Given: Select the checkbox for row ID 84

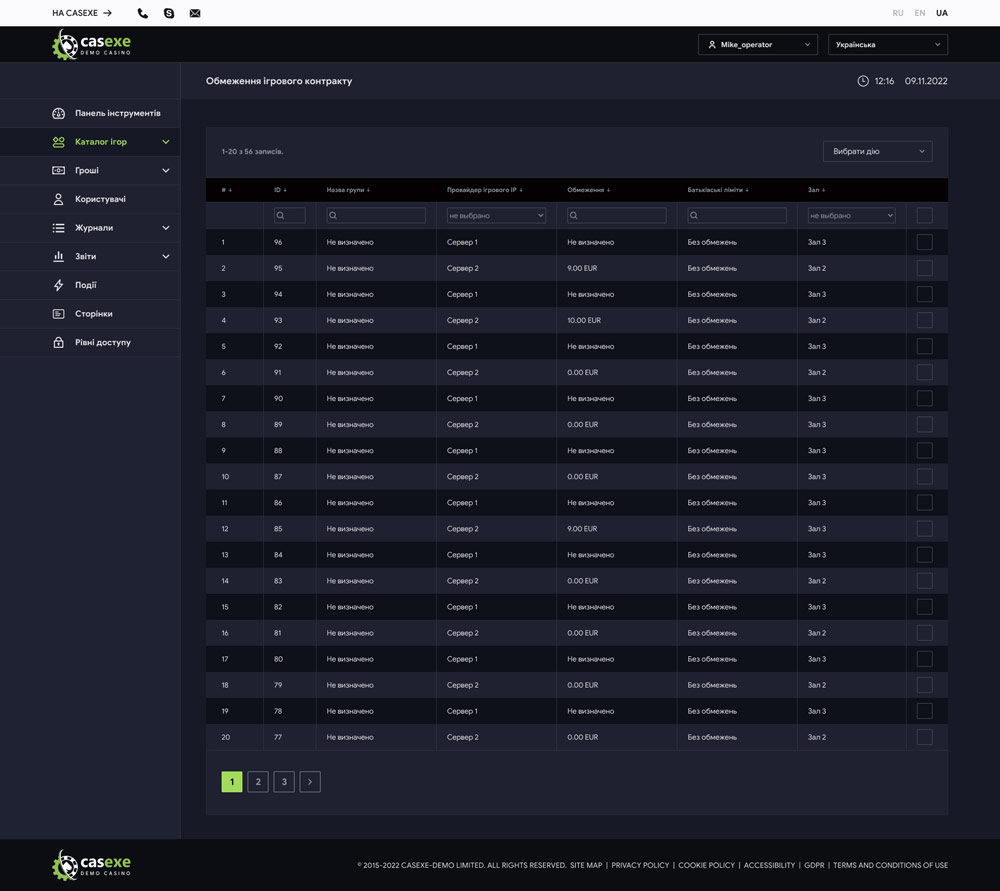Looking at the screenshot, I should [925, 555].
